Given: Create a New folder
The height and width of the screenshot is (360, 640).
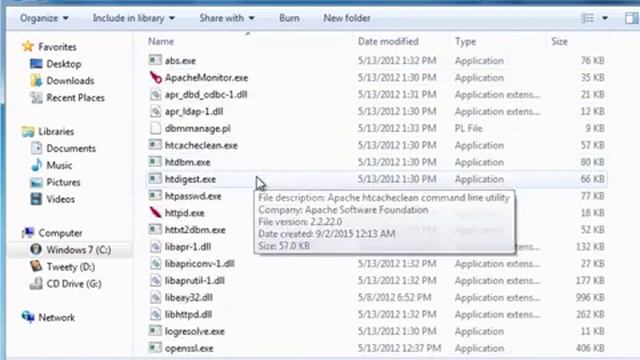Looking at the screenshot, I should tap(347, 18).
